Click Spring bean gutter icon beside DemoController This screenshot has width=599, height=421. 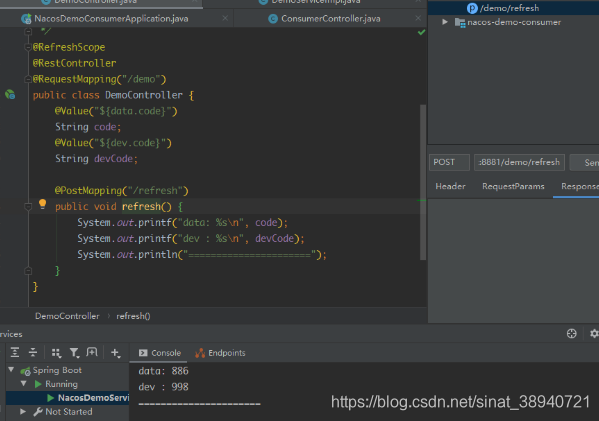pos(10,94)
